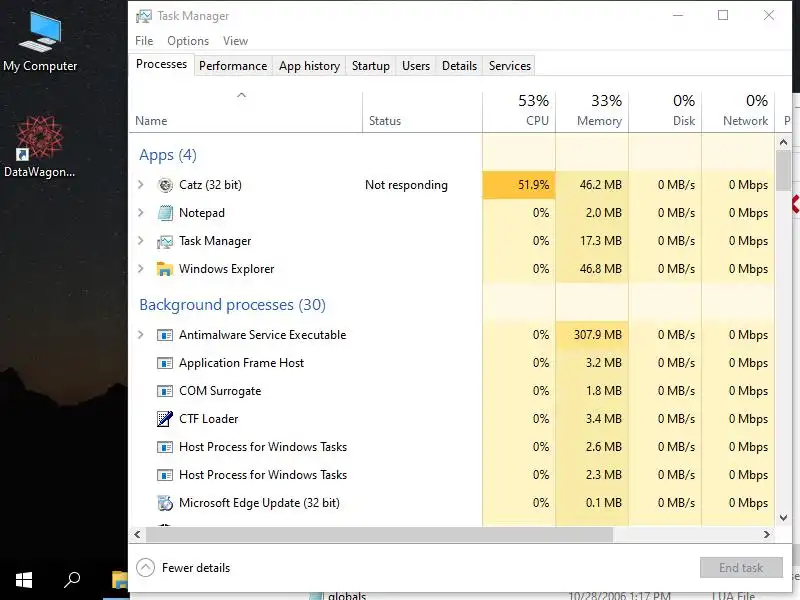The image size is (800, 600).
Task: Click the Microsoft Edge Update icon
Action: 165,503
